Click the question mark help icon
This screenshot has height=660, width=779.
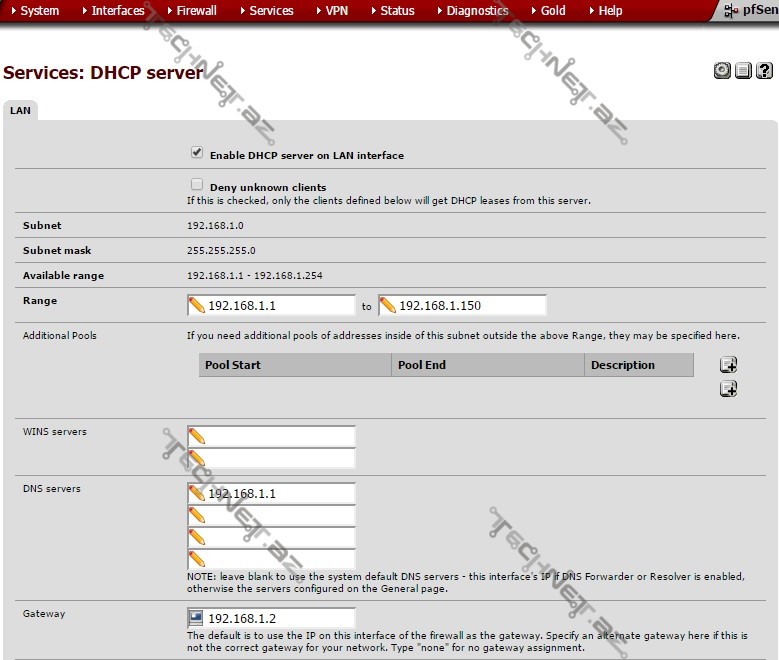click(x=764, y=71)
